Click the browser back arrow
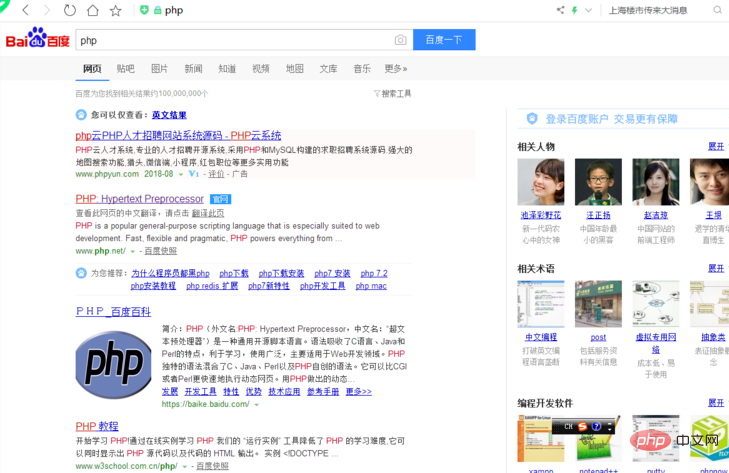Image resolution: width=729 pixels, height=473 pixels. click(x=25, y=10)
